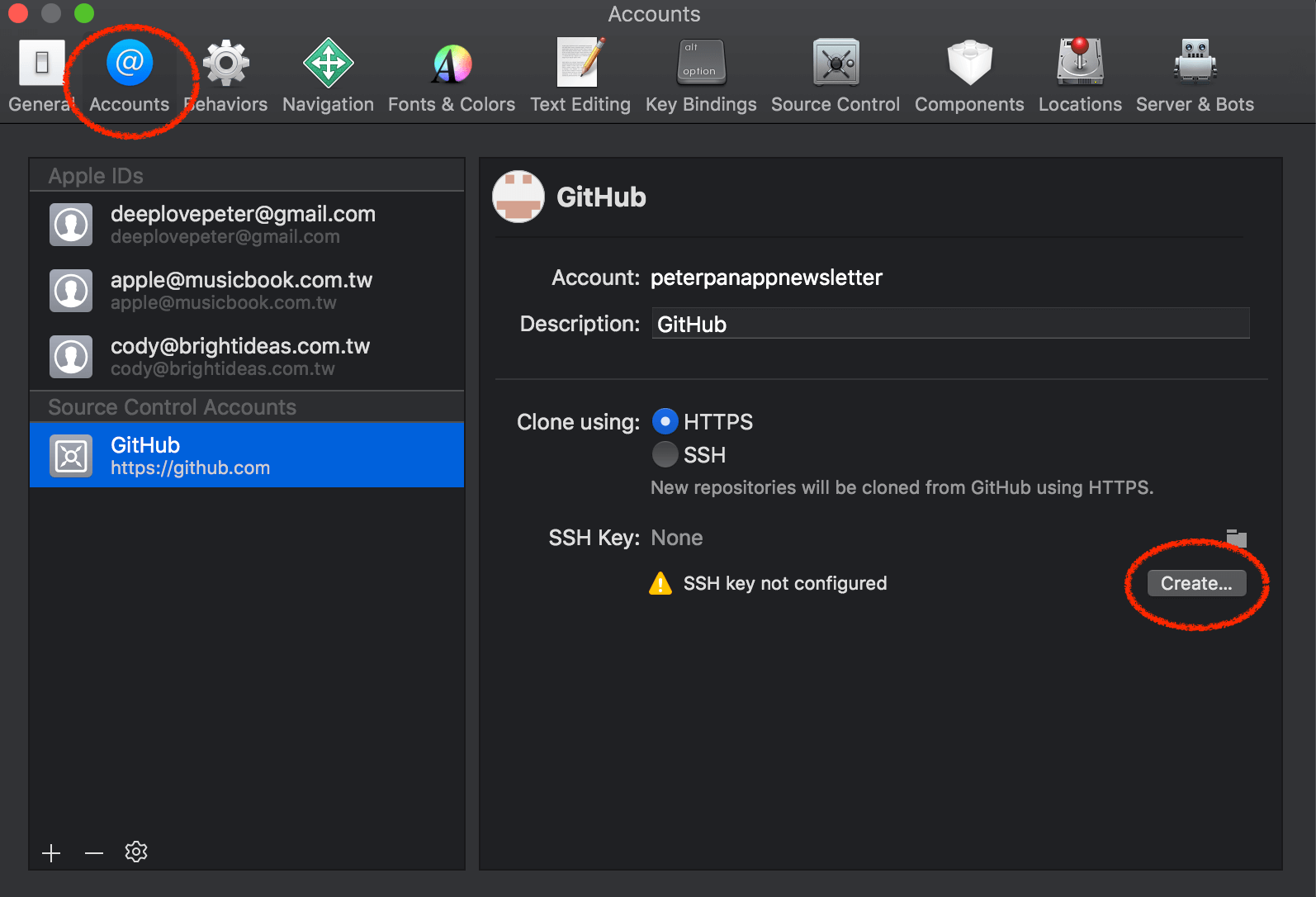Click the SSH key folder icon
The image size is (1316, 897).
[1236, 539]
